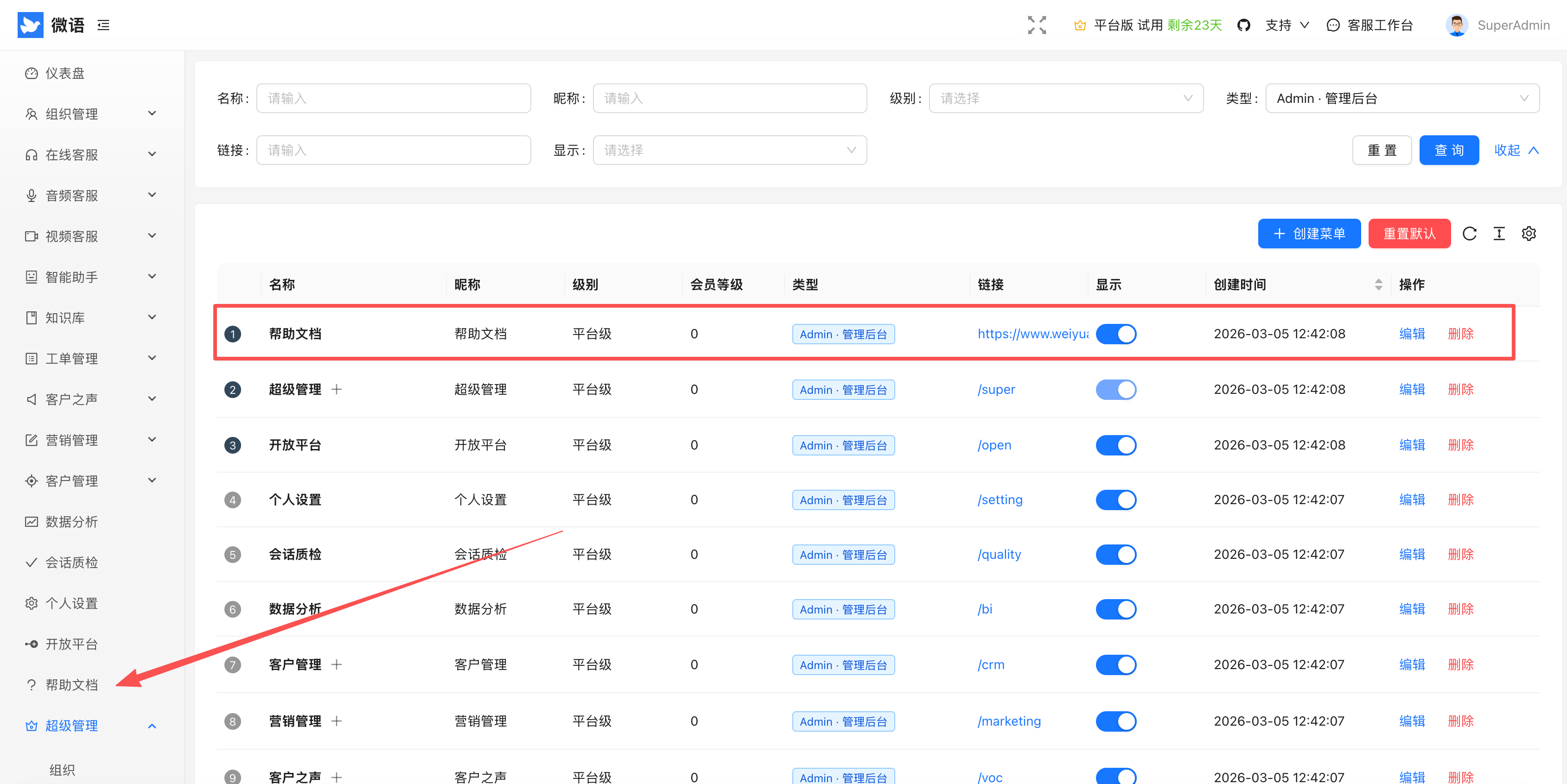Image resolution: width=1567 pixels, height=784 pixels.
Task: Click the crown icon beside 平台版
Action: point(1080,25)
